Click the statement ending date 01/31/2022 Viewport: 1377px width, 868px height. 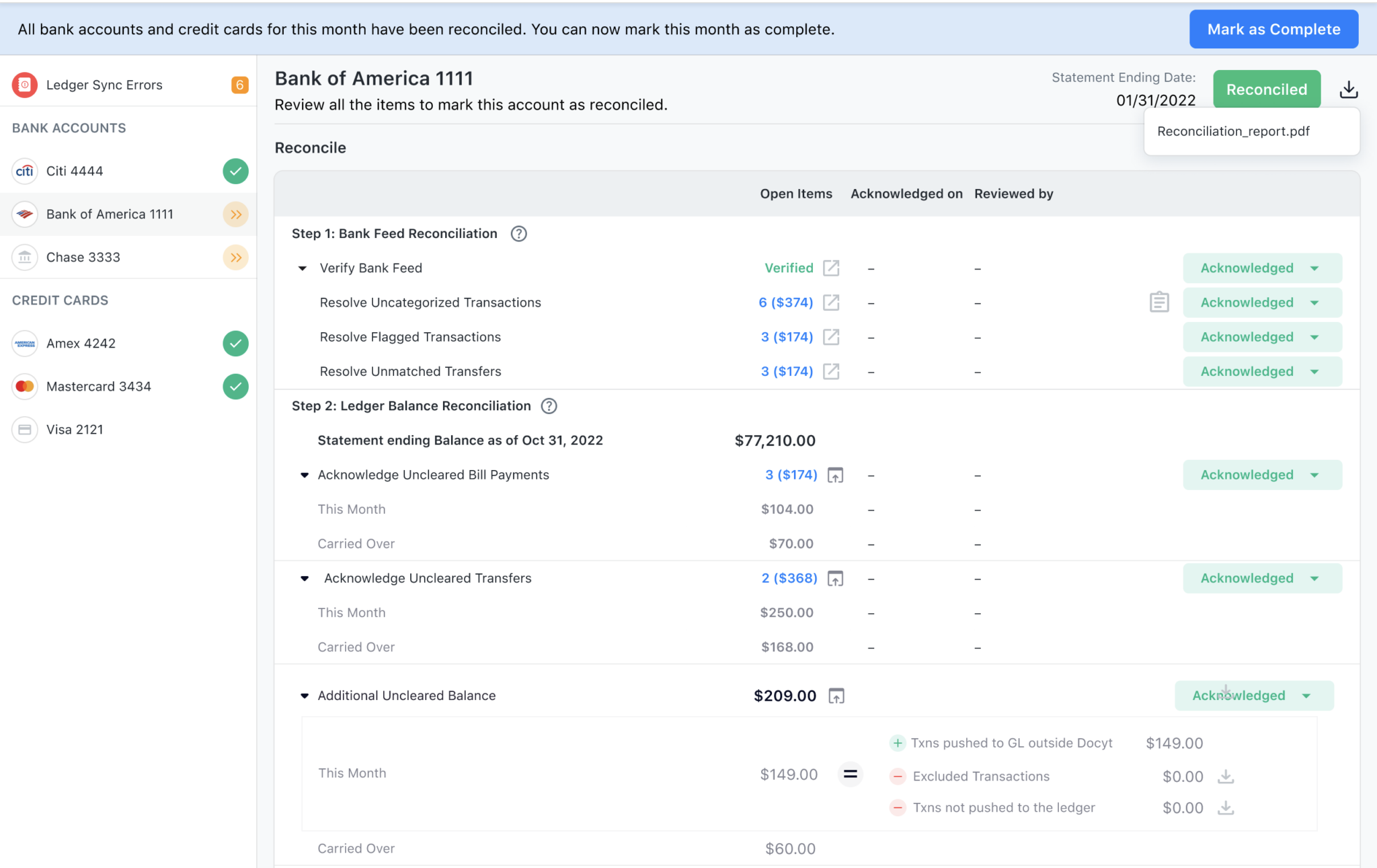coord(1156,100)
